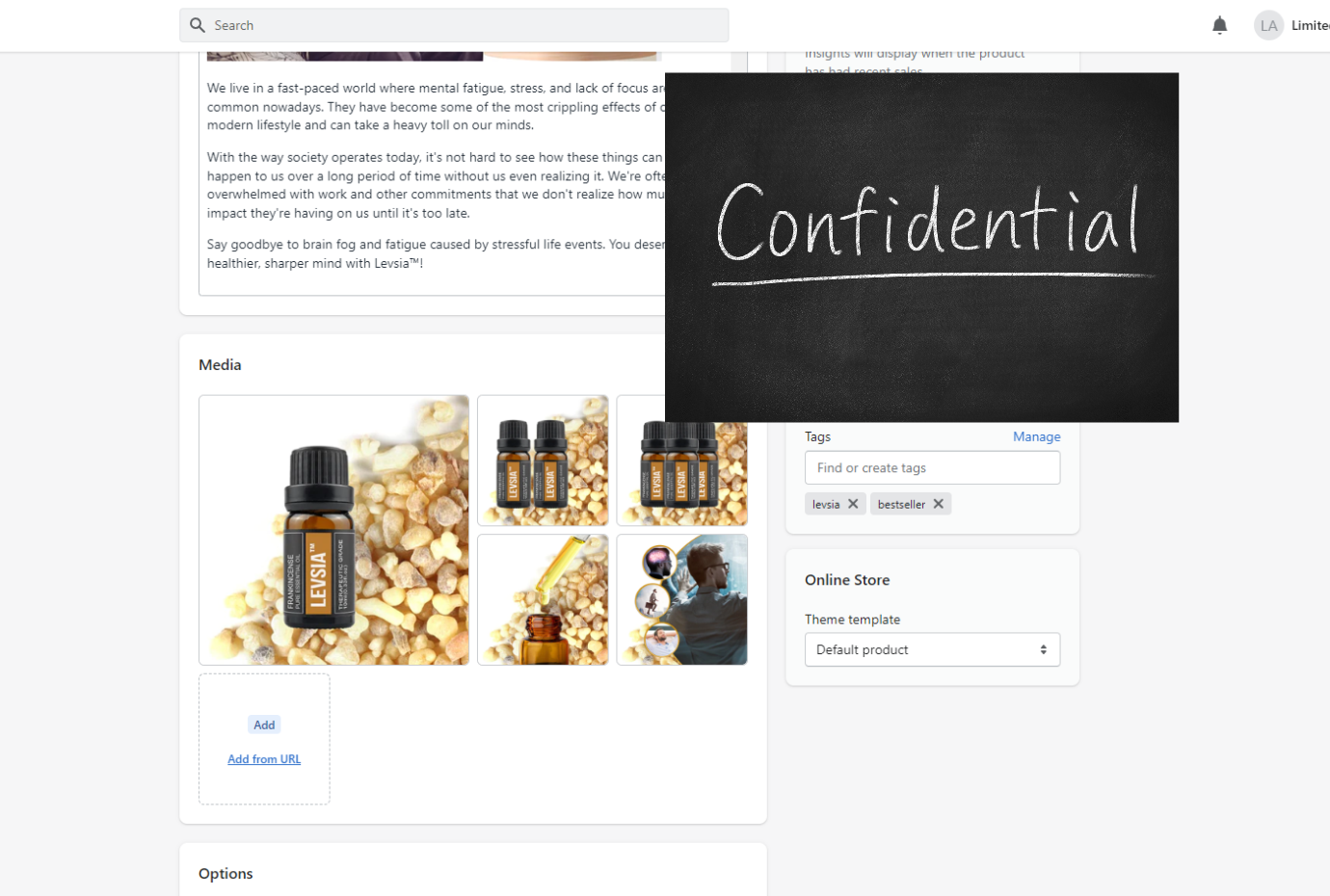The width and height of the screenshot is (1330, 896).
Task: Select the two-bottle Levsia thumbnail
Action: tap(543, 461)
